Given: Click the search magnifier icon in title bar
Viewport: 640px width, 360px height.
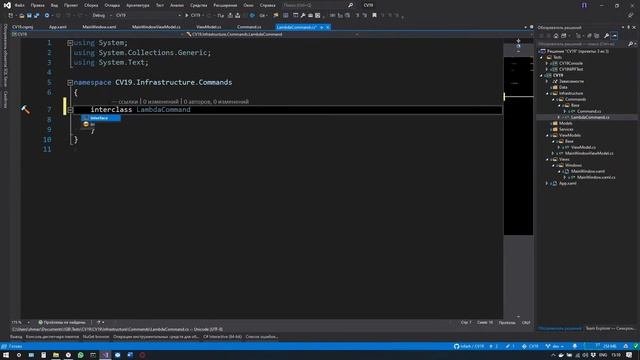Looking at the screenshot, I should [350, 5].
